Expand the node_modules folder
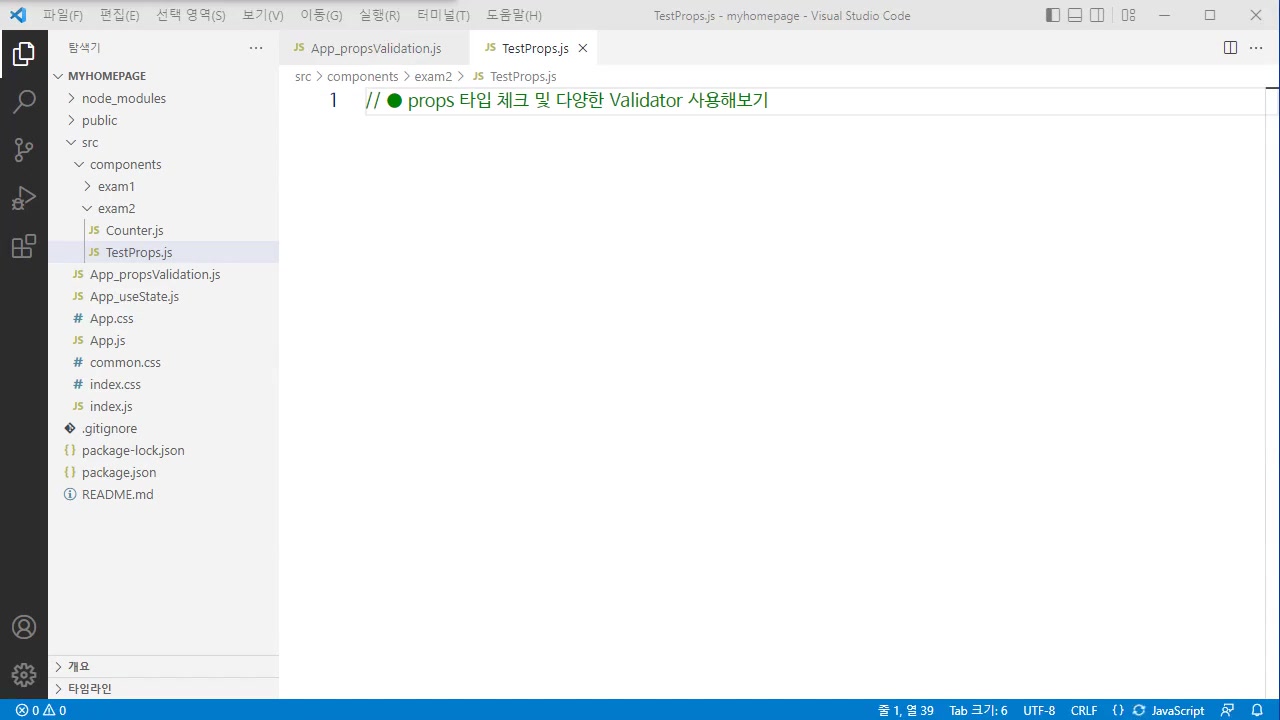The width and height of the screenshot is (1280, 720). click(x=123, y=98)
